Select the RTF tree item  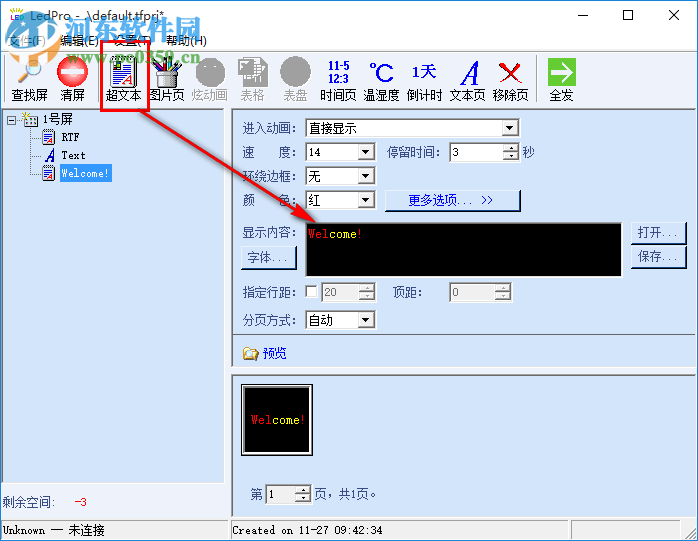pyautogui.click(x=70, y=137)
